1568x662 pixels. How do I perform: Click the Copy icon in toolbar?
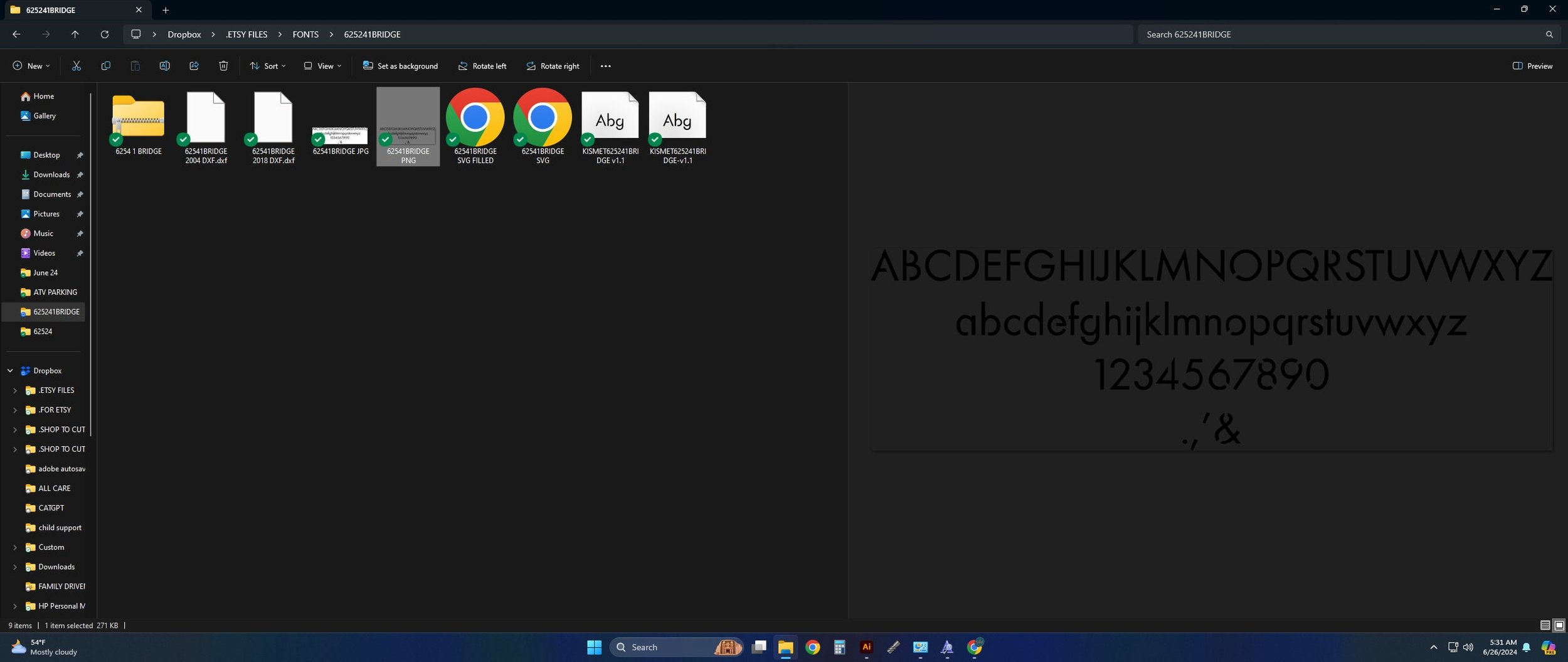(x=105, y=66)
